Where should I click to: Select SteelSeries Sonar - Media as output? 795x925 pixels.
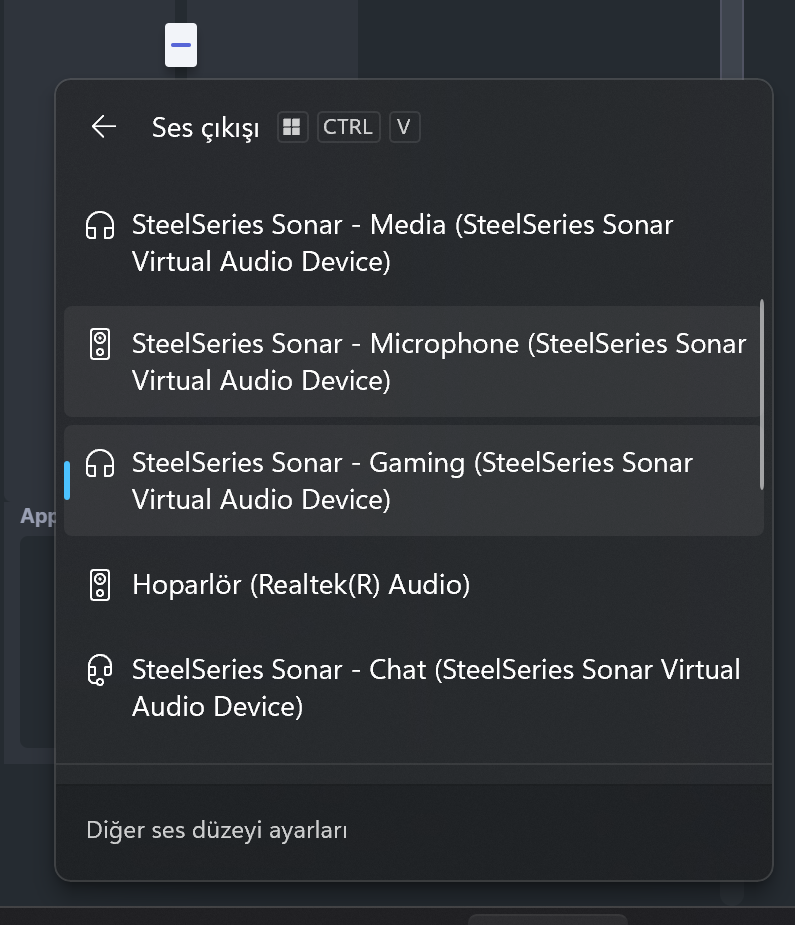coord(414,243)
